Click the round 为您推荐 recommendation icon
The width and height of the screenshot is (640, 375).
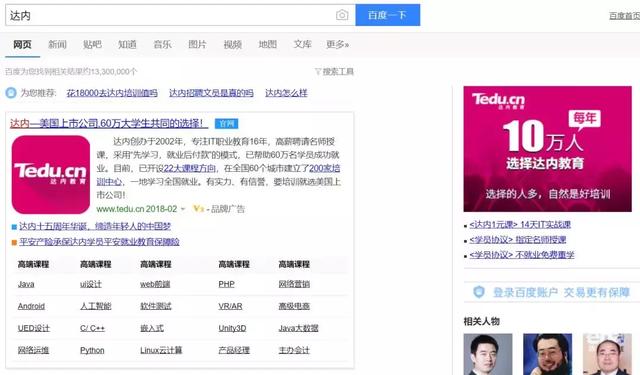point(11,93)
